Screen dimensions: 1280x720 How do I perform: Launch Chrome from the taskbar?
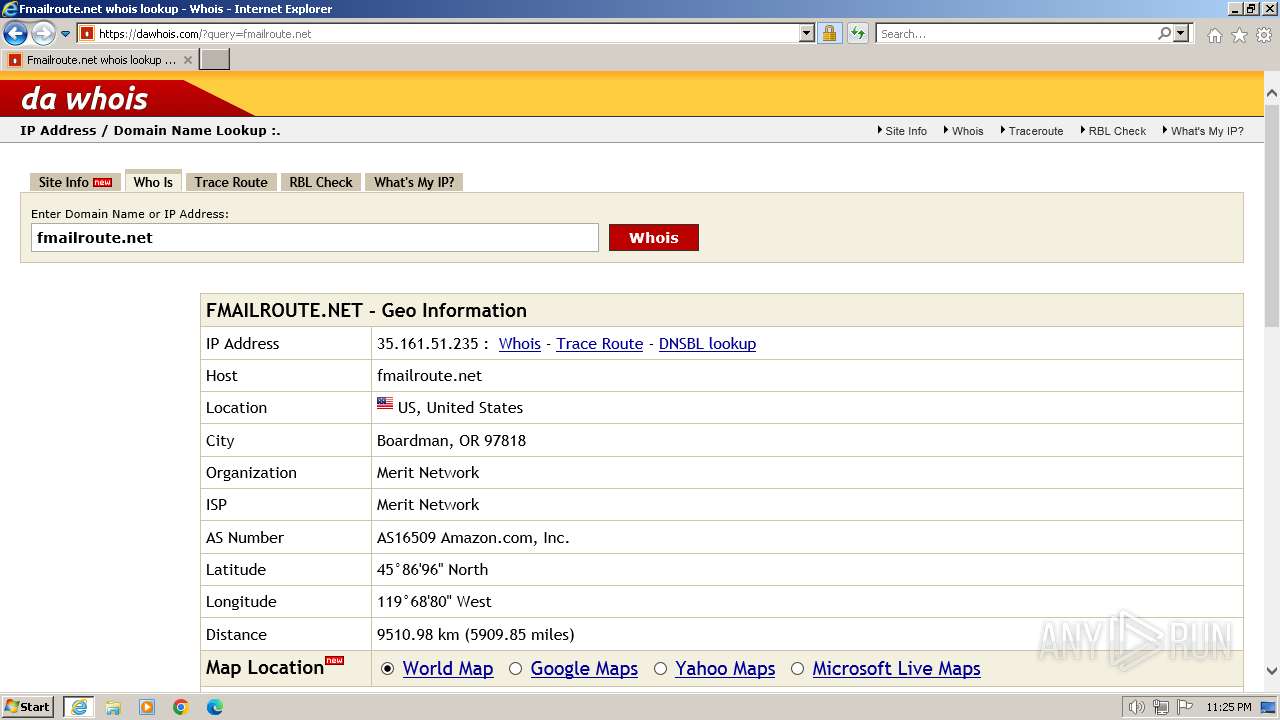[181, 707]
